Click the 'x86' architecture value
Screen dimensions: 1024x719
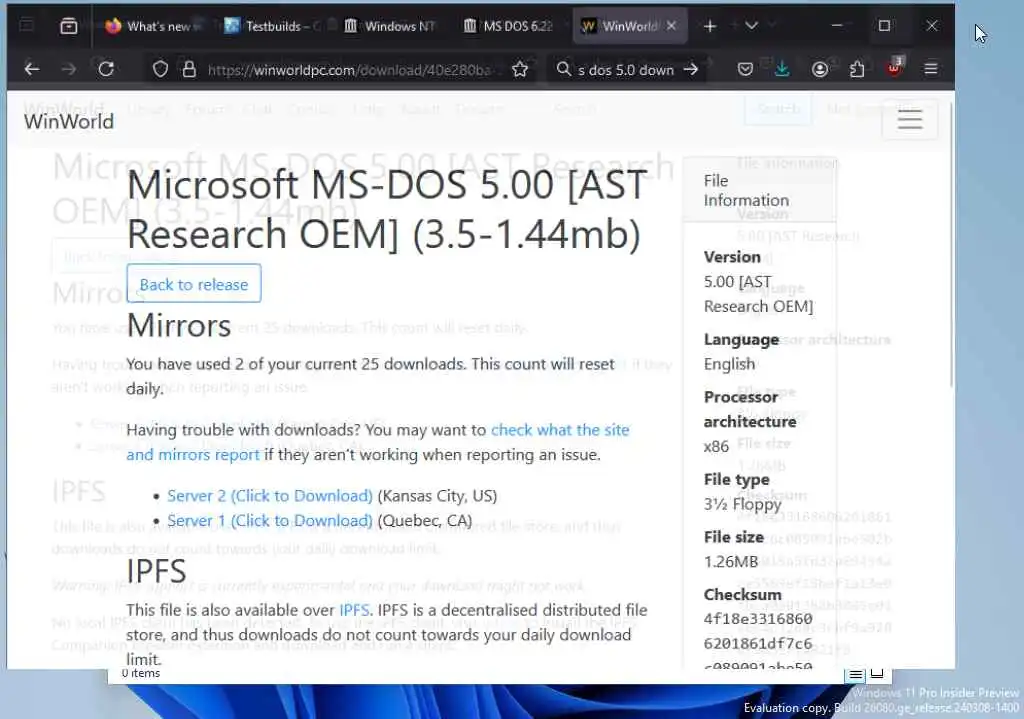[x=716, y=447]
